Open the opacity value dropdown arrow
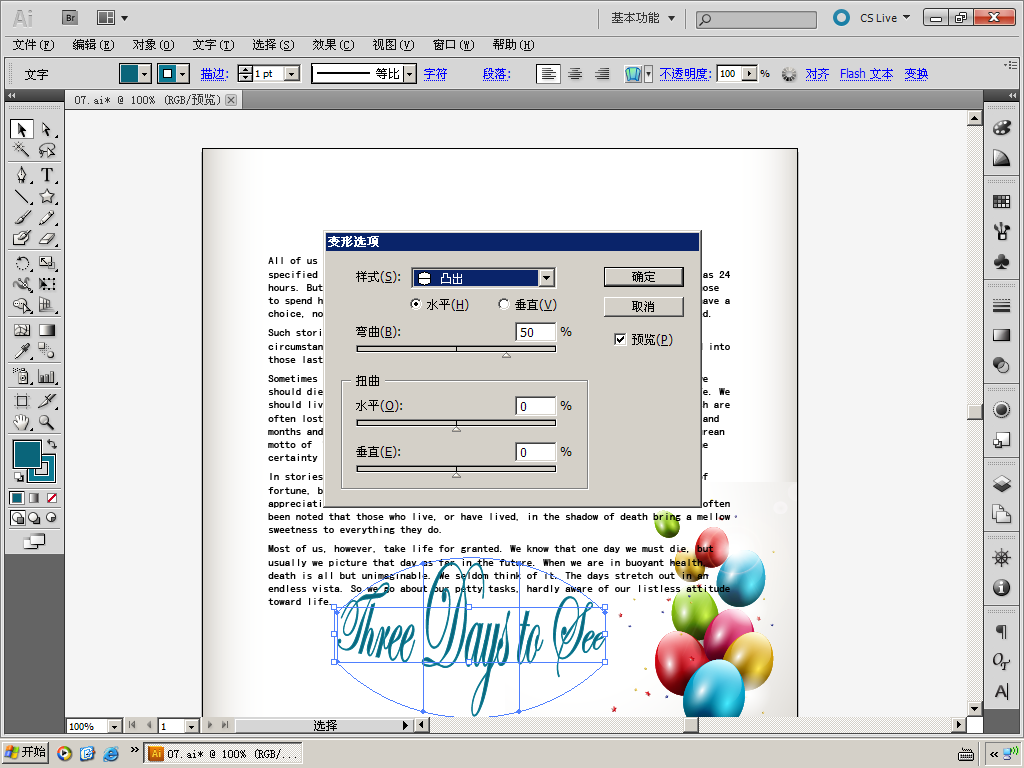Image resolution: width=1024 pixels, height=768 pixels. (x=750, y=74)
